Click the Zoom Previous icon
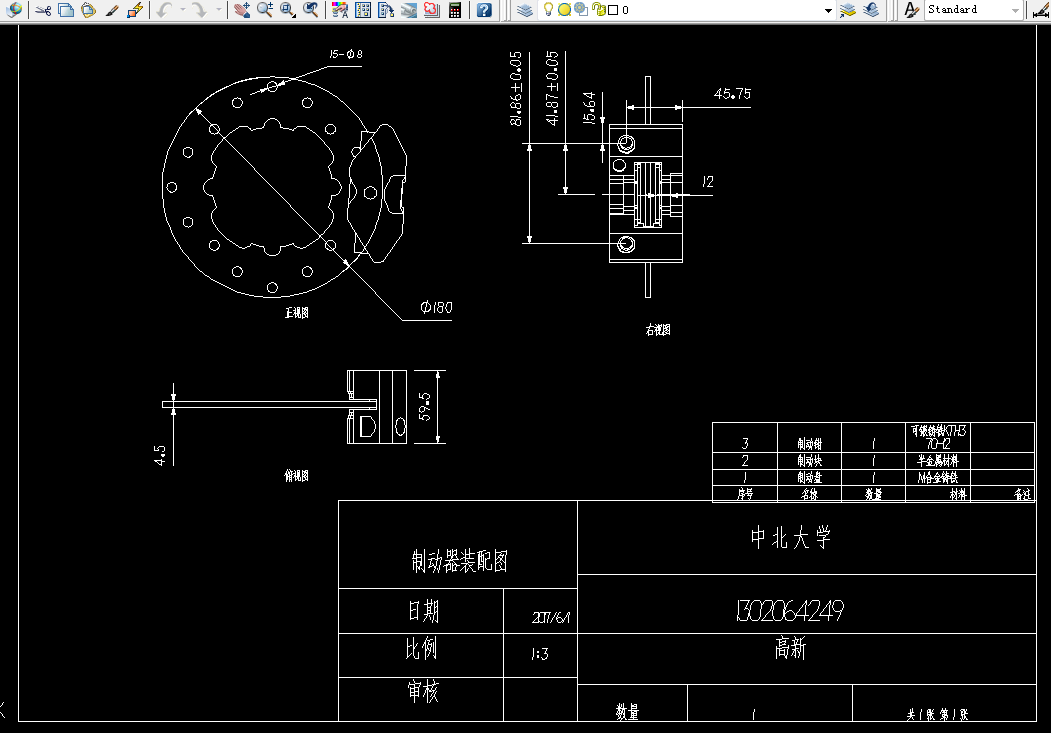 [x=310, y=10]
